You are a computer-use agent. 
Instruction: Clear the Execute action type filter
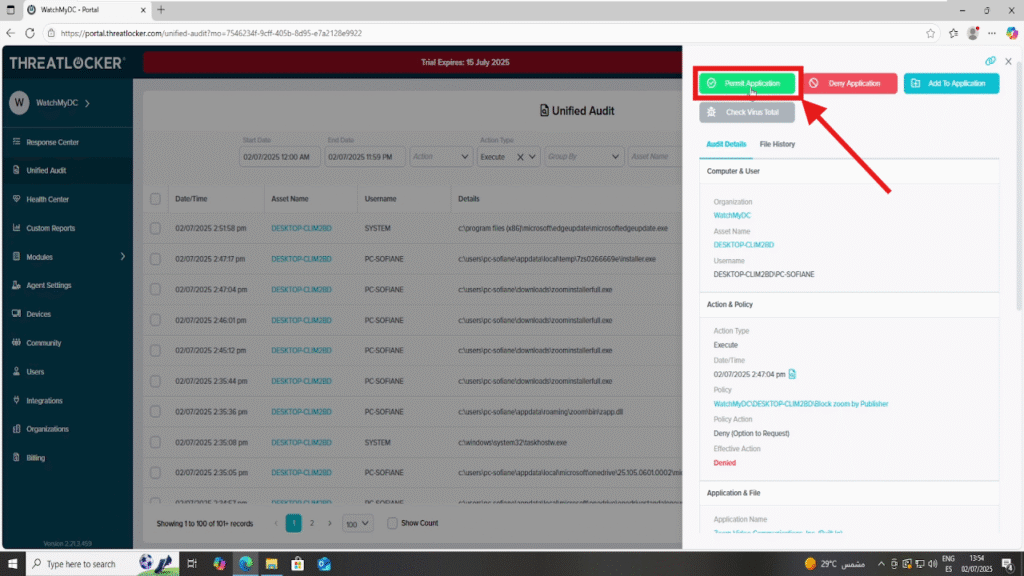pos(520,157)
